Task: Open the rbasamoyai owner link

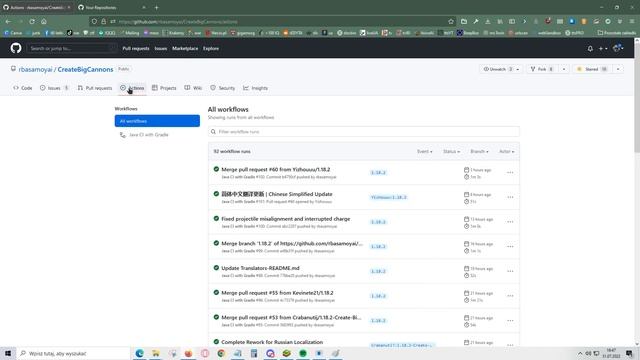Action: pyautogui.click(x=36, y=69)
